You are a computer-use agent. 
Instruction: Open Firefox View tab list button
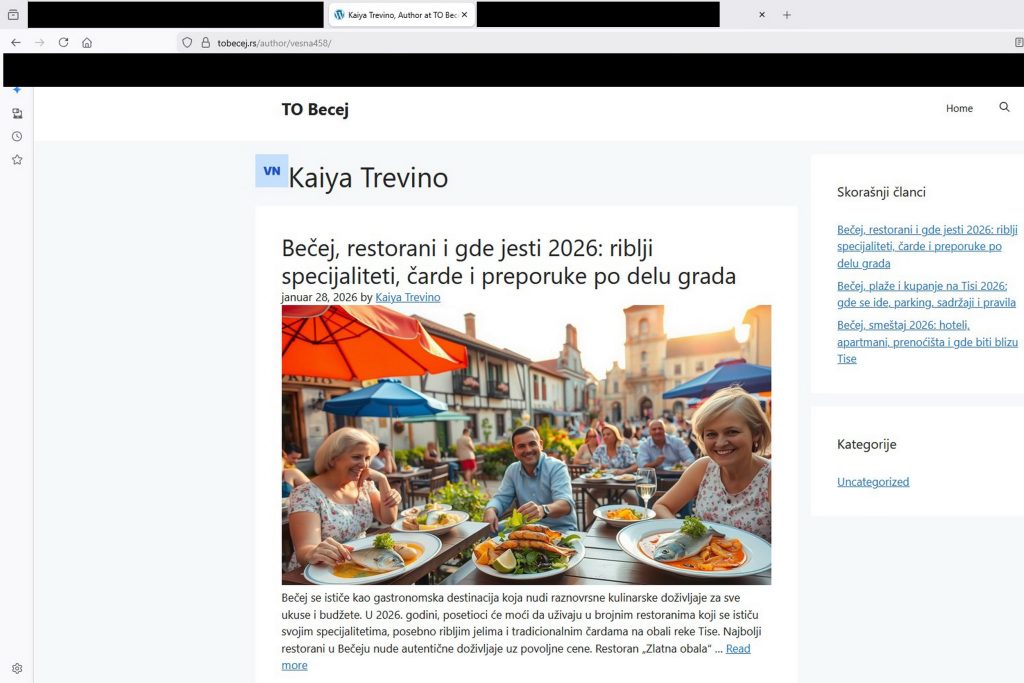pos(13,15)
